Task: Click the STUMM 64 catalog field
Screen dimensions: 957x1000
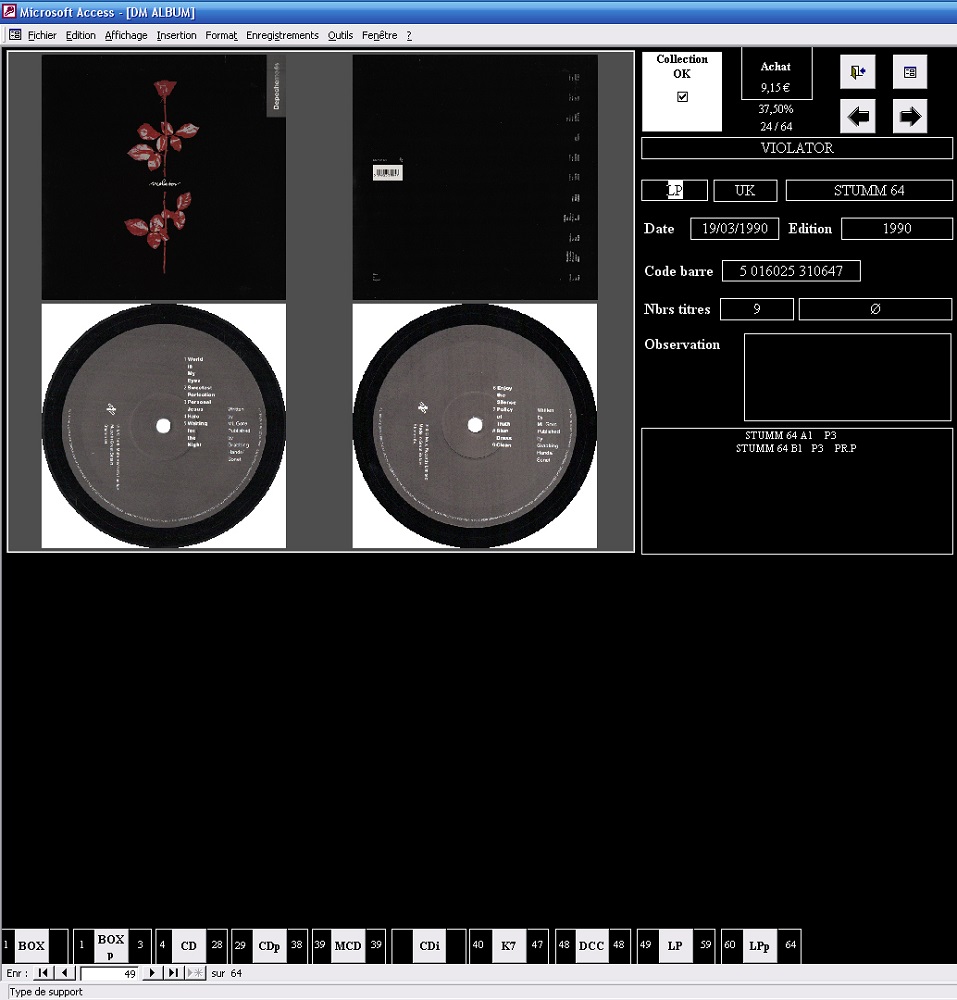Action: click(x=869, y=190)
